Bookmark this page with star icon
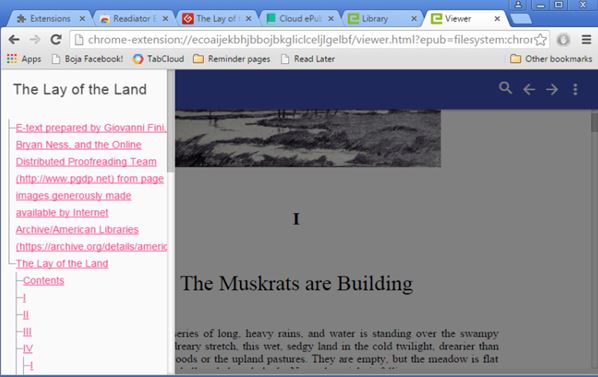Screen dimensions: 598x377 [x=540, y=40]
